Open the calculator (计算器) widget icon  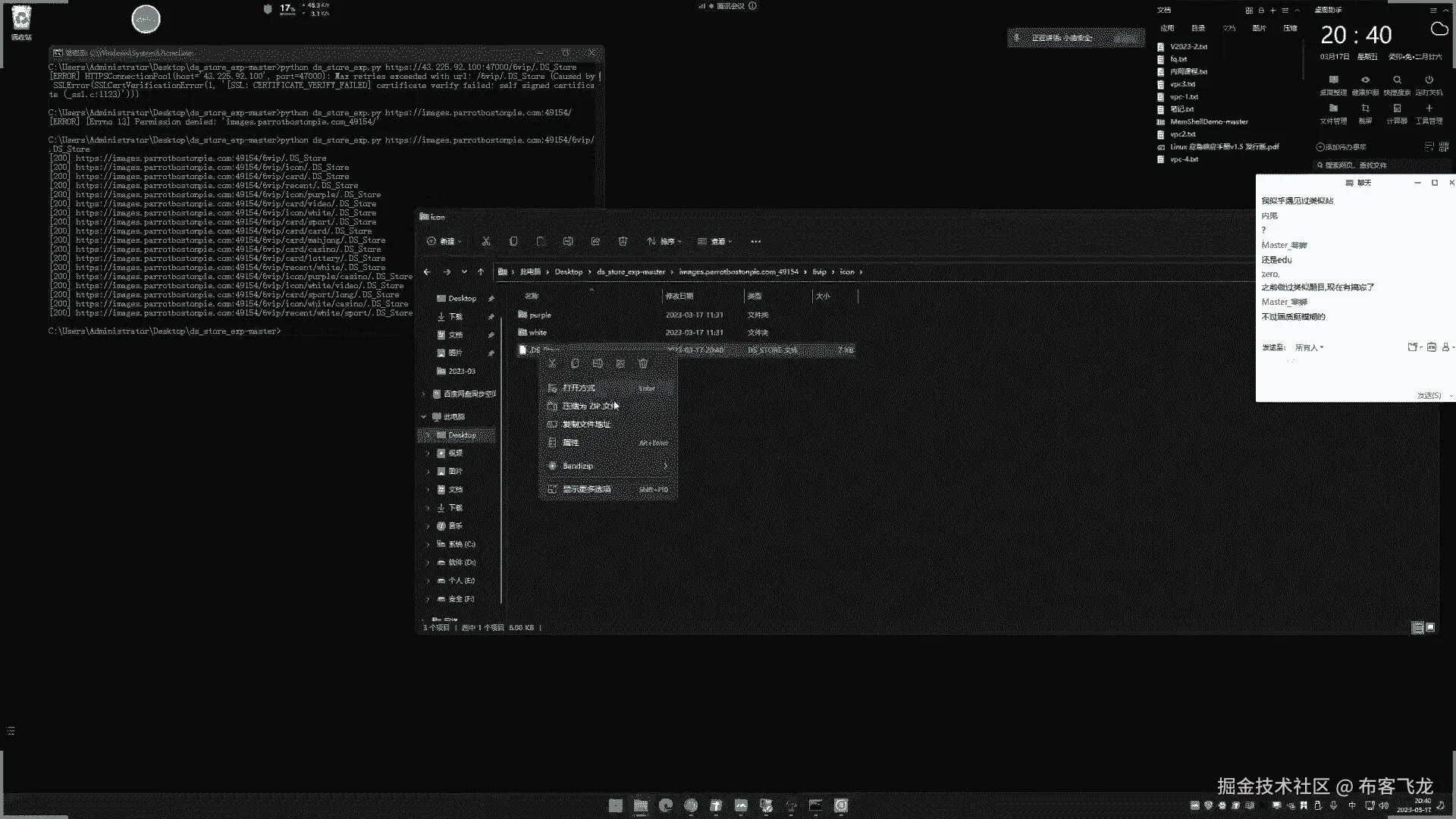point(1397,109)
